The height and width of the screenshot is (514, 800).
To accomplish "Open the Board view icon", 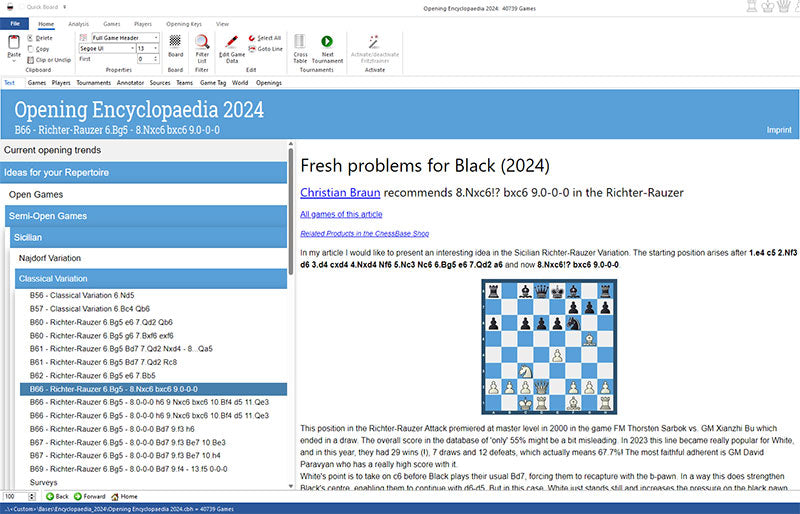I will coord(175,46).
